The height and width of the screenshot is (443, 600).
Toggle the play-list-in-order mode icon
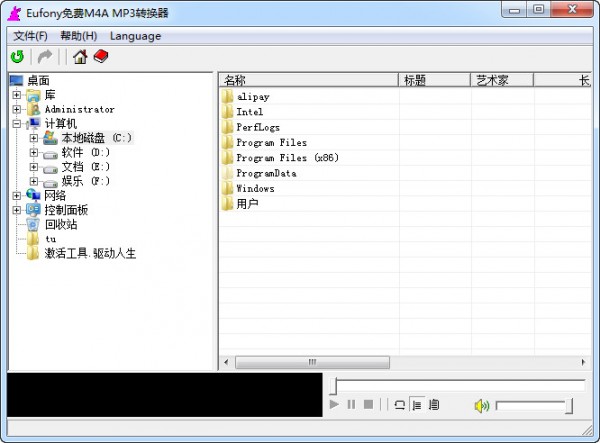click(x=417, y=404)
